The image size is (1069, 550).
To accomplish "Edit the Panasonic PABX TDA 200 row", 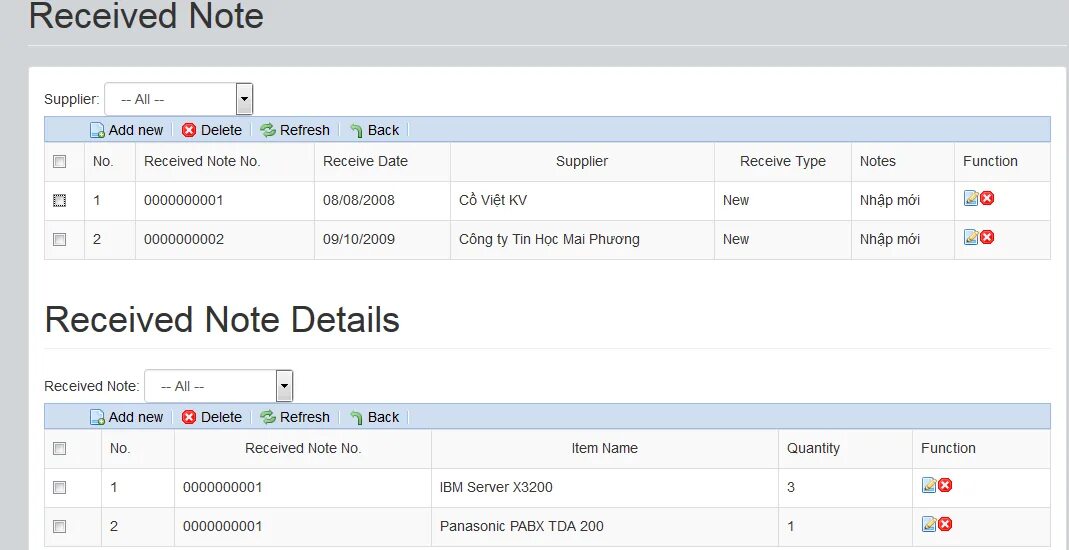I will (929, 524).
